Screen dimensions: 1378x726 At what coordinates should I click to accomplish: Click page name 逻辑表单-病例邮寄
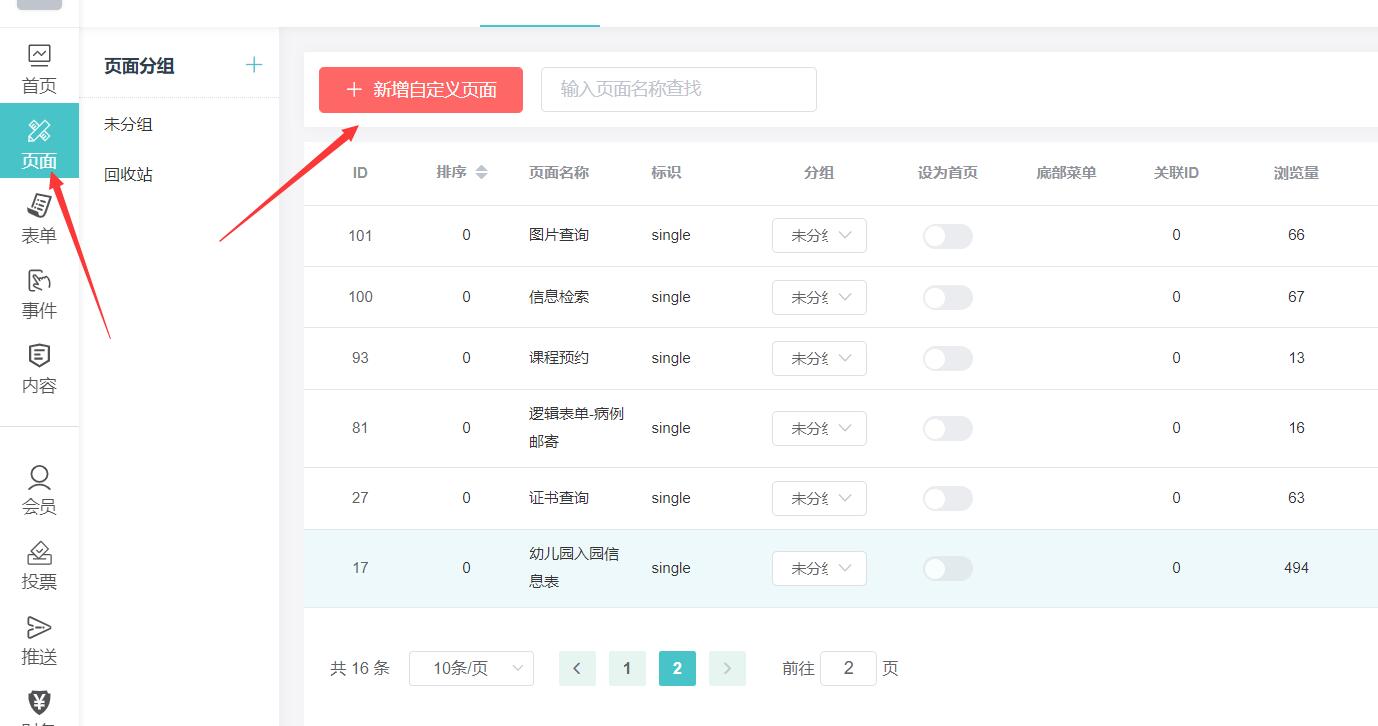point(577,427)
